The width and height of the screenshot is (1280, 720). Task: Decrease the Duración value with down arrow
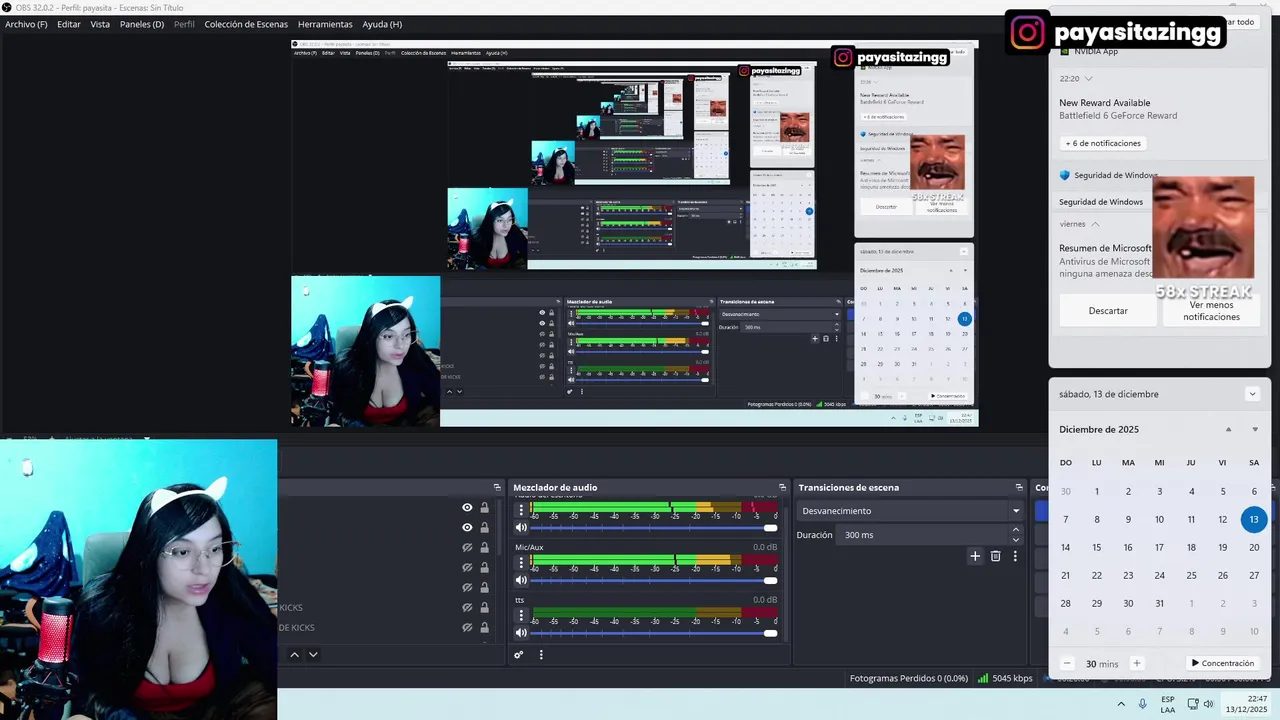tap(1016, 540)
